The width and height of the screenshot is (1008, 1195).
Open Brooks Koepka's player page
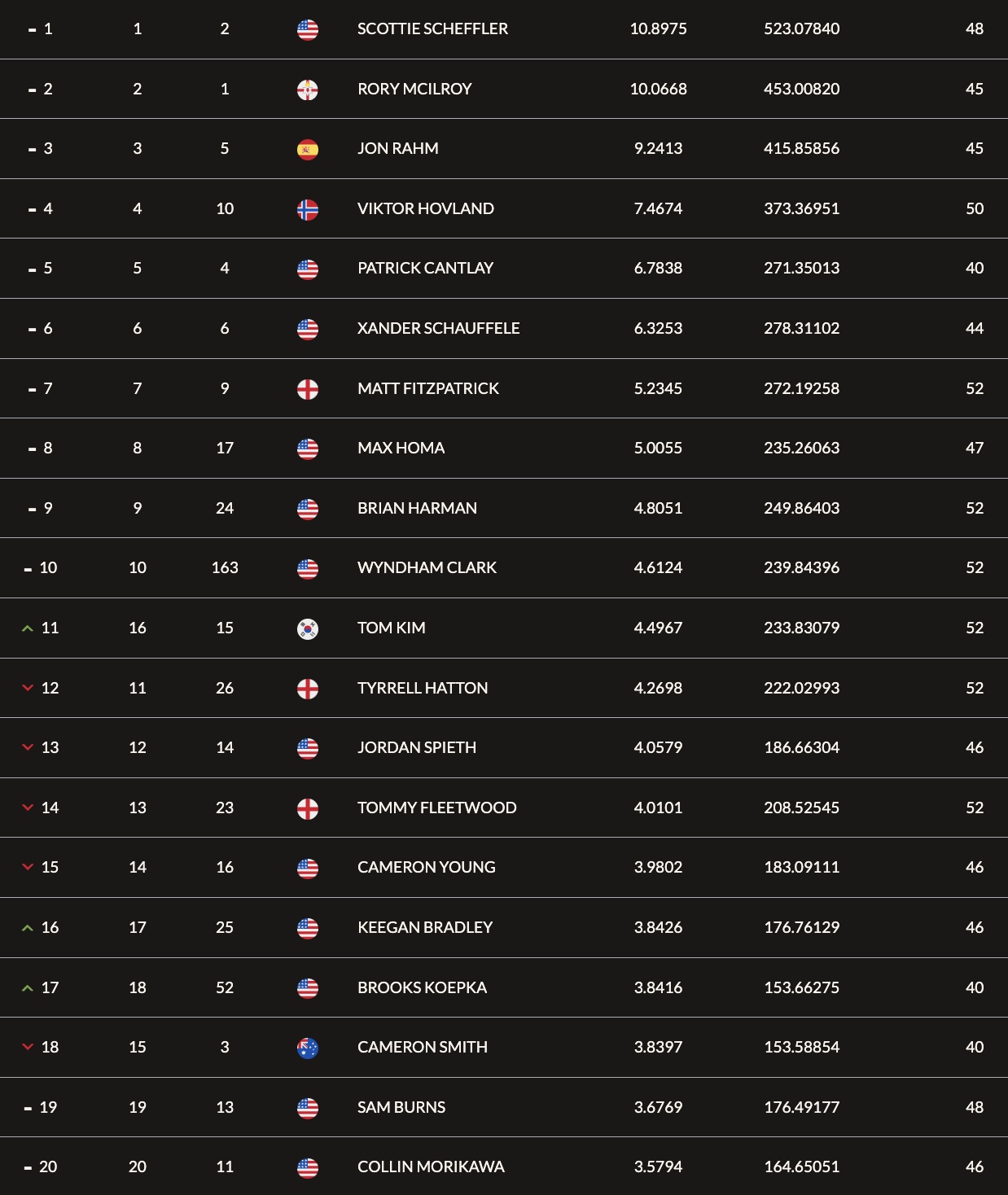[x=422, y=987]
